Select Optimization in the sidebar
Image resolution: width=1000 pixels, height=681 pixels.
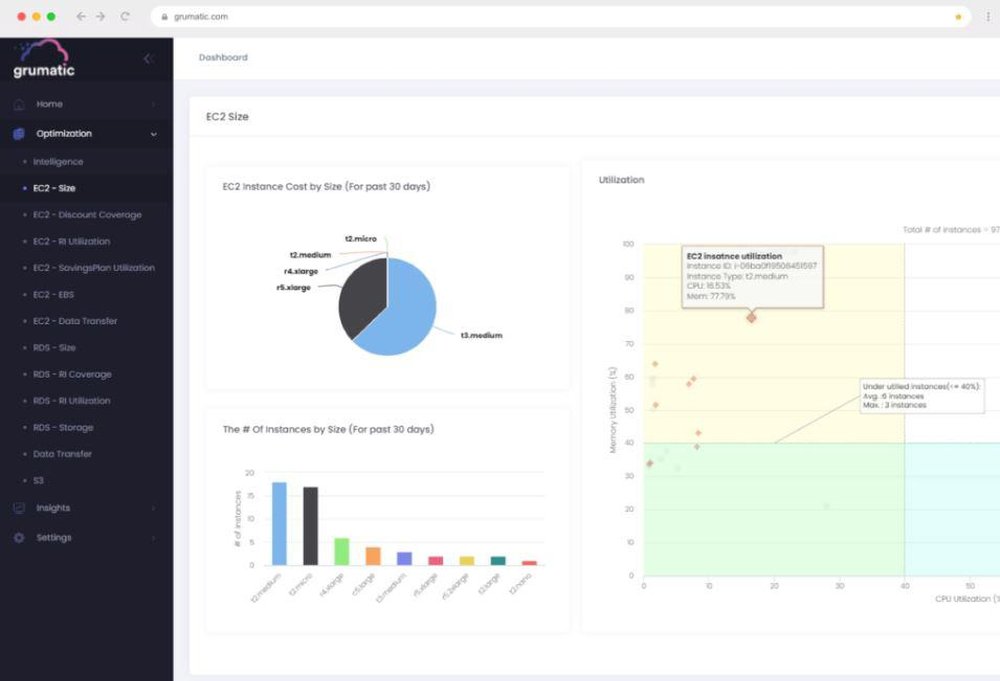pyautogui.click(x=86, y=133)
